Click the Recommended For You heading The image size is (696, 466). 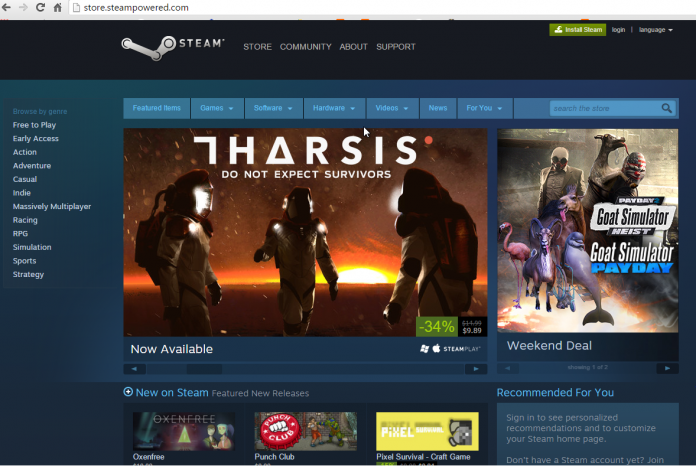(x=555, y=393)
